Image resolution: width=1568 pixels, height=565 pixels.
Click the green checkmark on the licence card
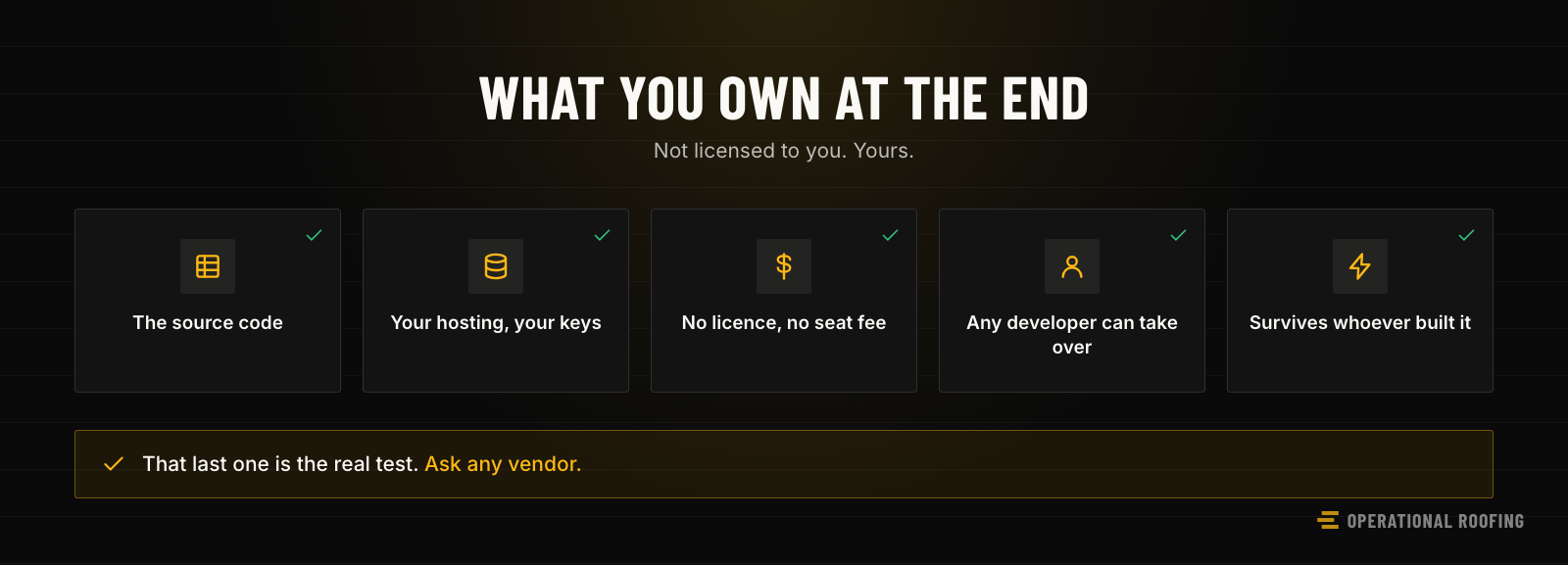(x=890, y=235)
